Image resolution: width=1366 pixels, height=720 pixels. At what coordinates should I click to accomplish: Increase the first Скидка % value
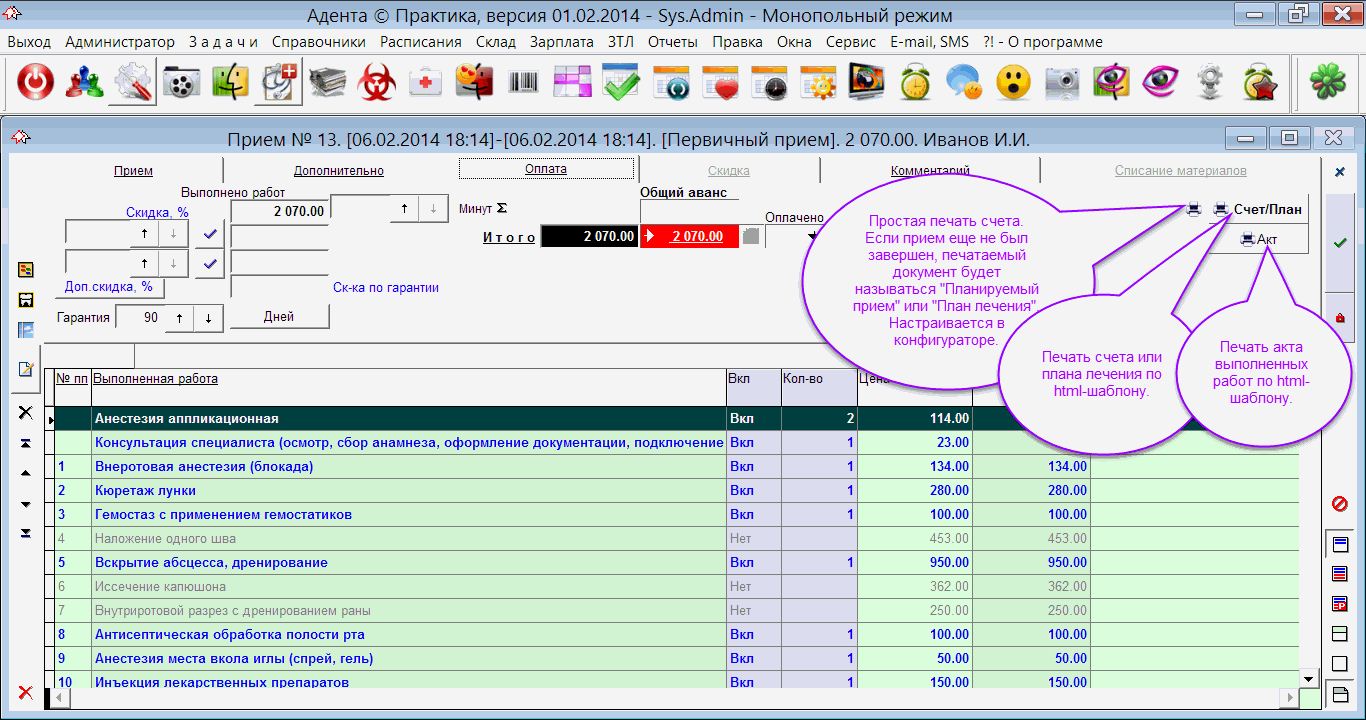(x=144, y=234)
